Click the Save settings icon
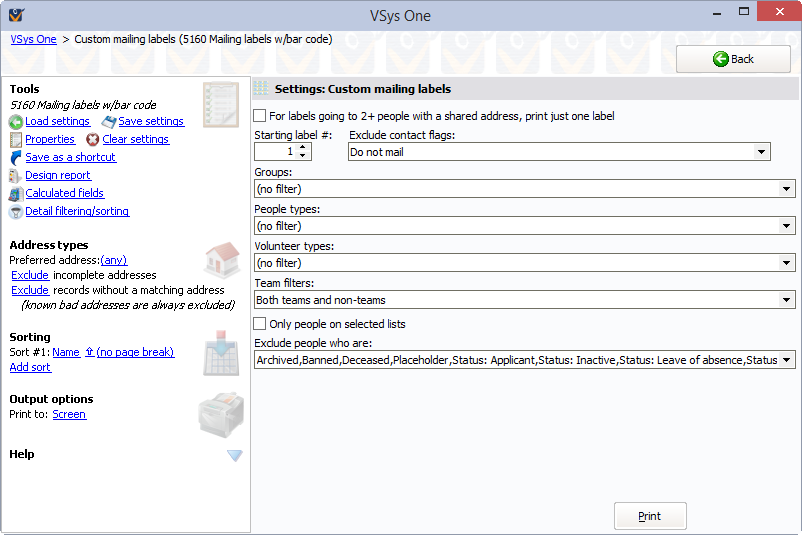Screen dimensions: 802x535 pyautogui.click(x=109, y=122)
